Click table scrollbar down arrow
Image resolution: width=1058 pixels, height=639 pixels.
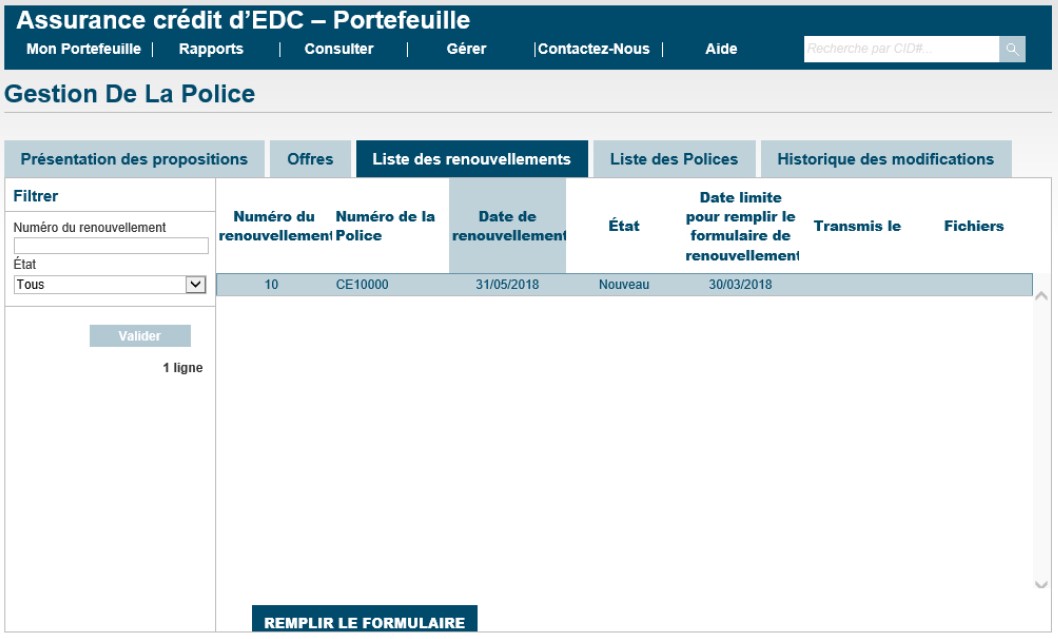coord(1041,584)
